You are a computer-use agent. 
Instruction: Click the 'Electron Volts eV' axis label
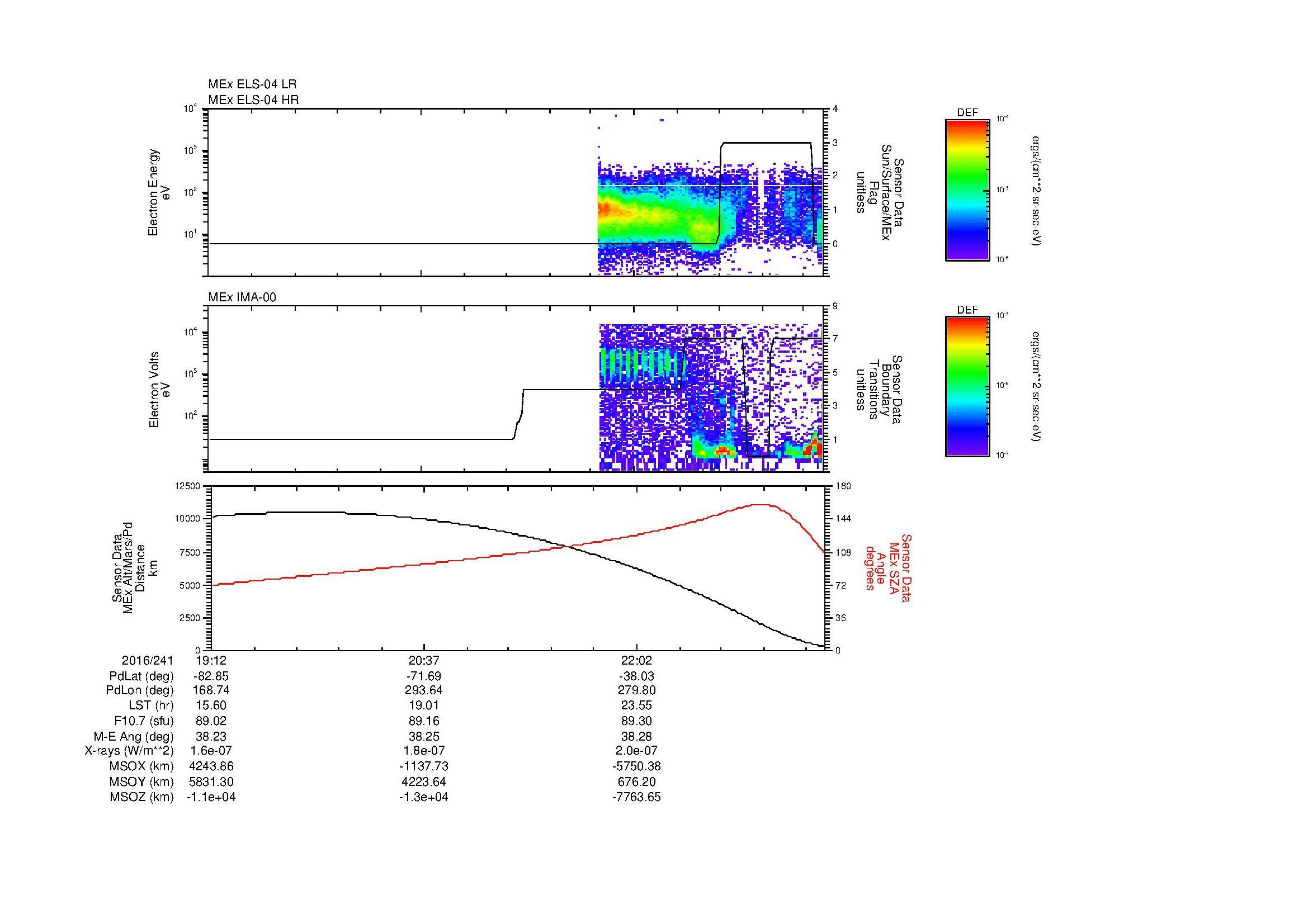(159, 390)
